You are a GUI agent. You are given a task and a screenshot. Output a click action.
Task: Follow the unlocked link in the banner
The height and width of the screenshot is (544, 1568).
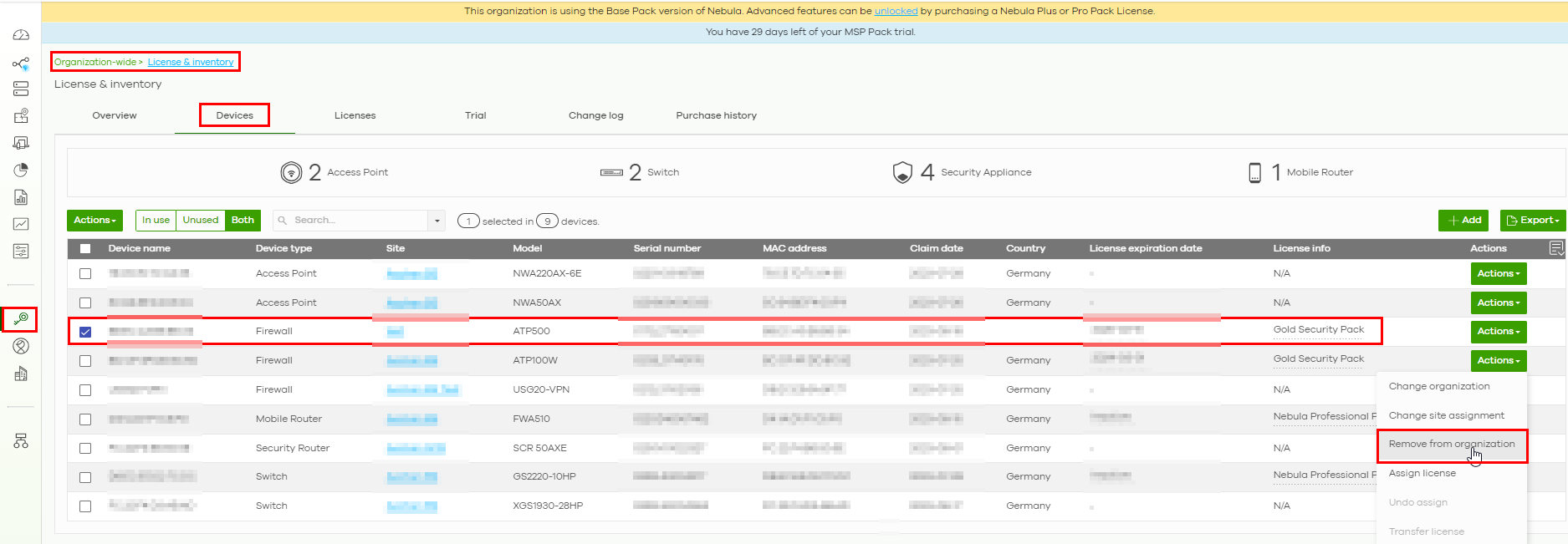[896, 11]
